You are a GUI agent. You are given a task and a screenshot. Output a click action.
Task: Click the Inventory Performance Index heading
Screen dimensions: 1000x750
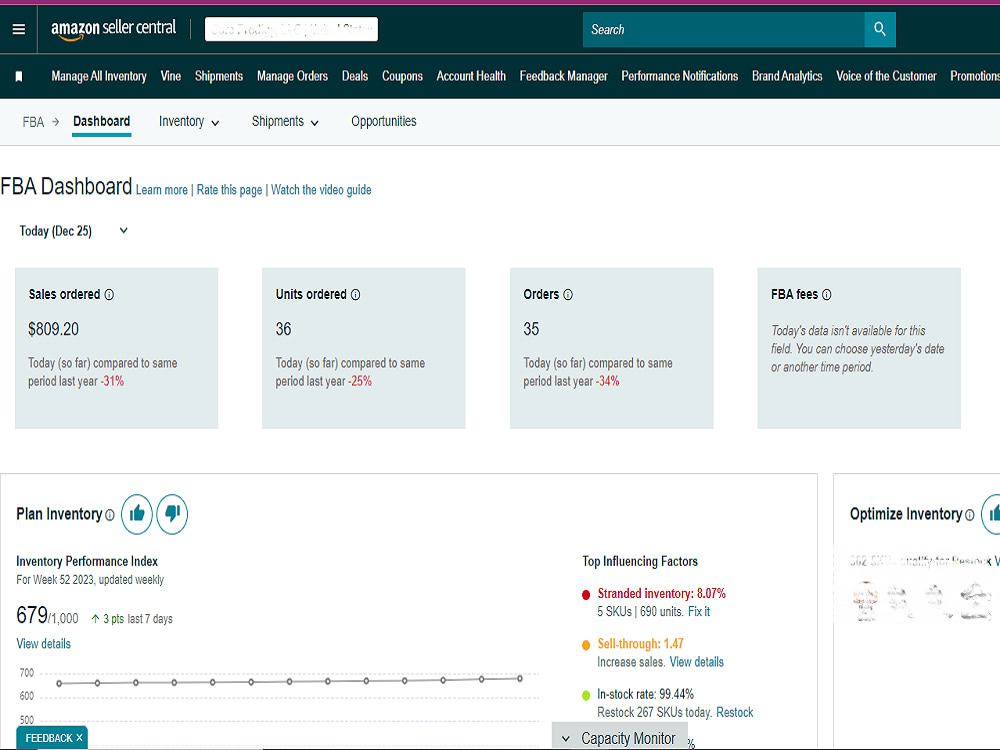[x=87, y=562]
